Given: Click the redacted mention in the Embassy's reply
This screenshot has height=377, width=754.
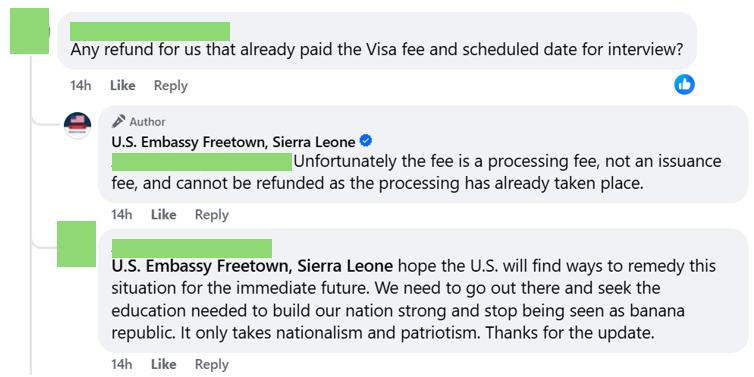Looking at the screenshot, I should pyautogui.click(x=202, y=162).
